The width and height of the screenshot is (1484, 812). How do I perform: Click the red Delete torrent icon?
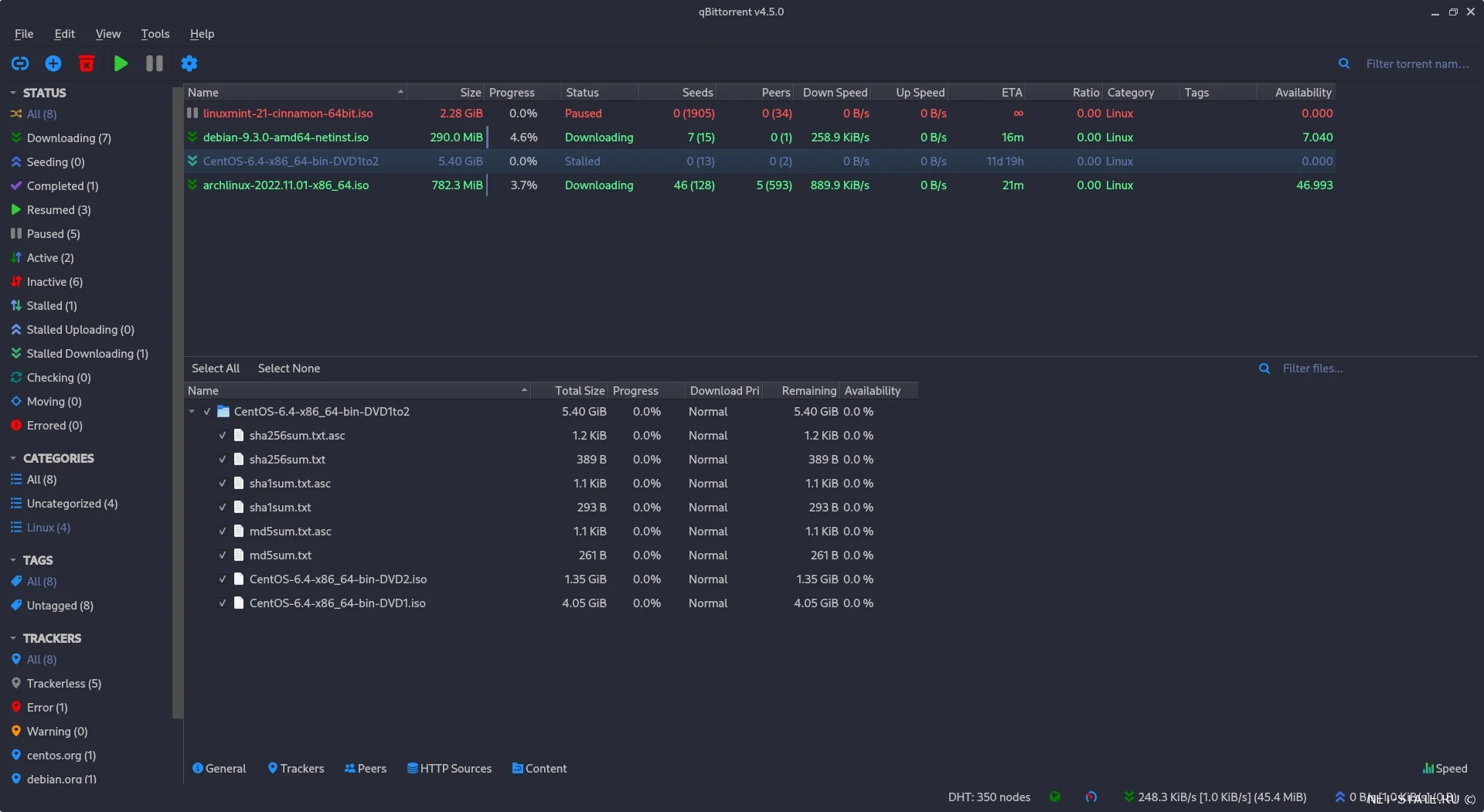tap(87, 63)
